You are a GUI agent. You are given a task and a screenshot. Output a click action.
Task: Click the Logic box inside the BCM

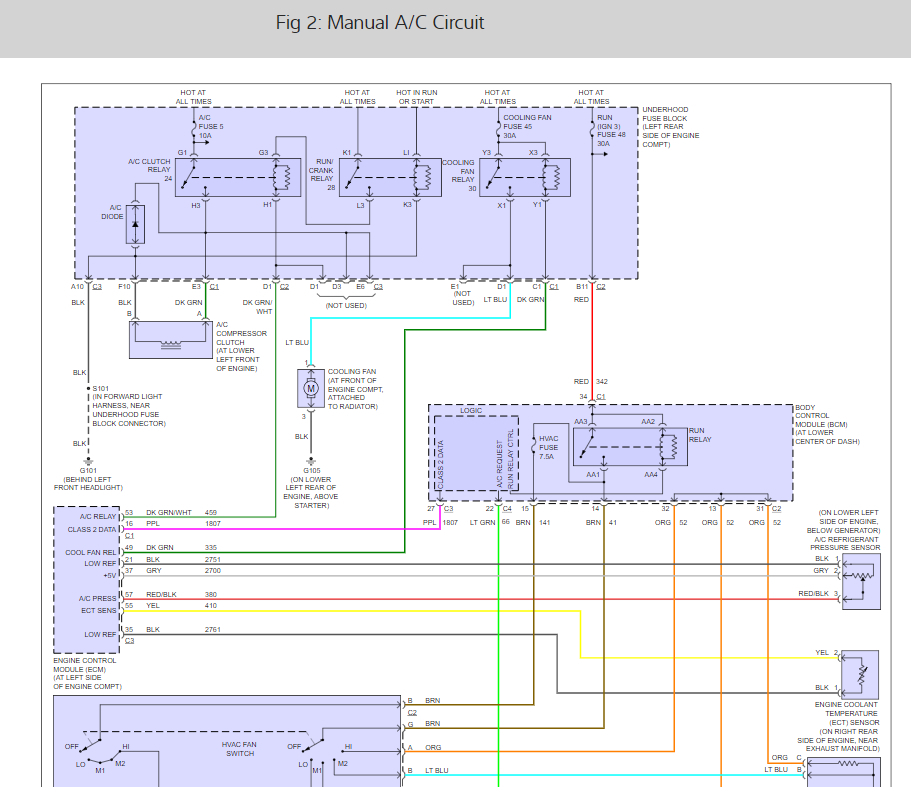tap(476, 453)
